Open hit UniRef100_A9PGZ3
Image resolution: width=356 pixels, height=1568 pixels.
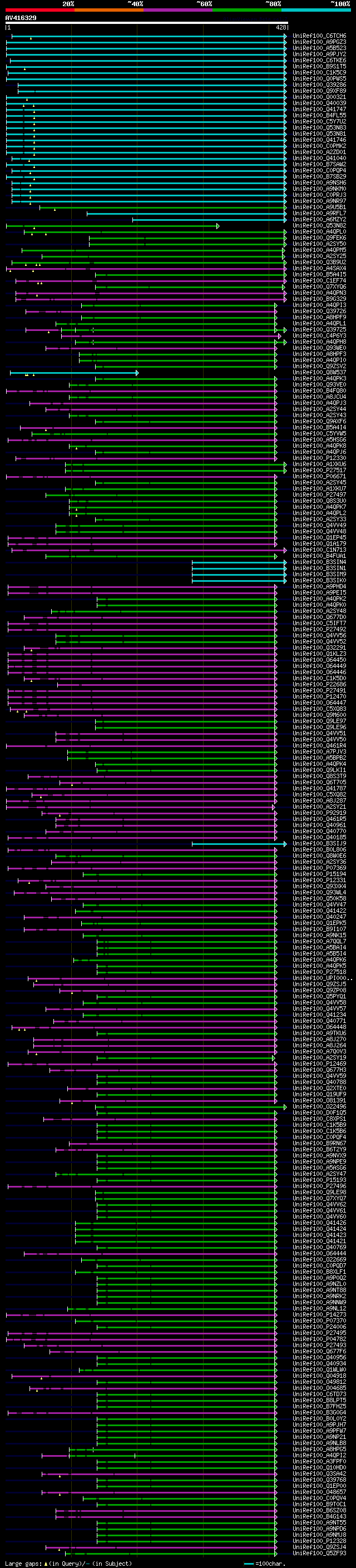[x=319, y=42]
